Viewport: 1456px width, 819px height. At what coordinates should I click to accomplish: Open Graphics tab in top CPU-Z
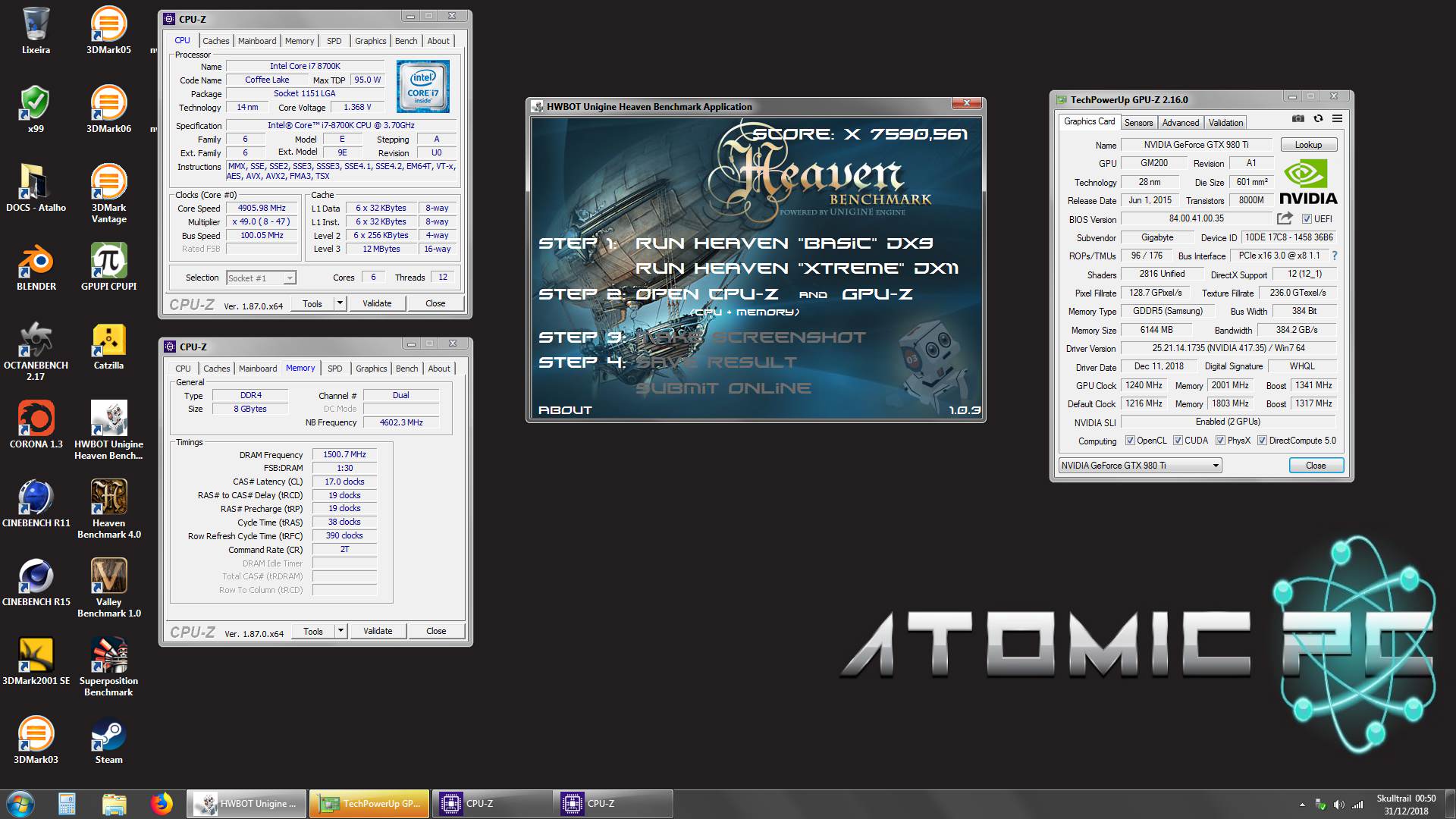click(371, 41)
